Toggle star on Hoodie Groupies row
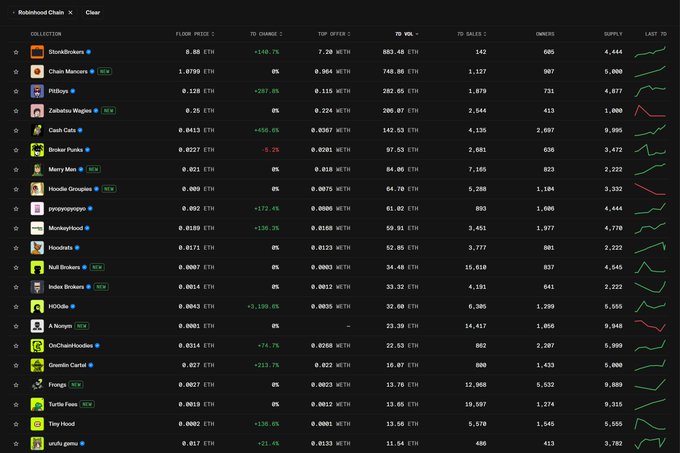Image resolution: width=680 pixels, height=453 pixels. (x=16, y=189)
